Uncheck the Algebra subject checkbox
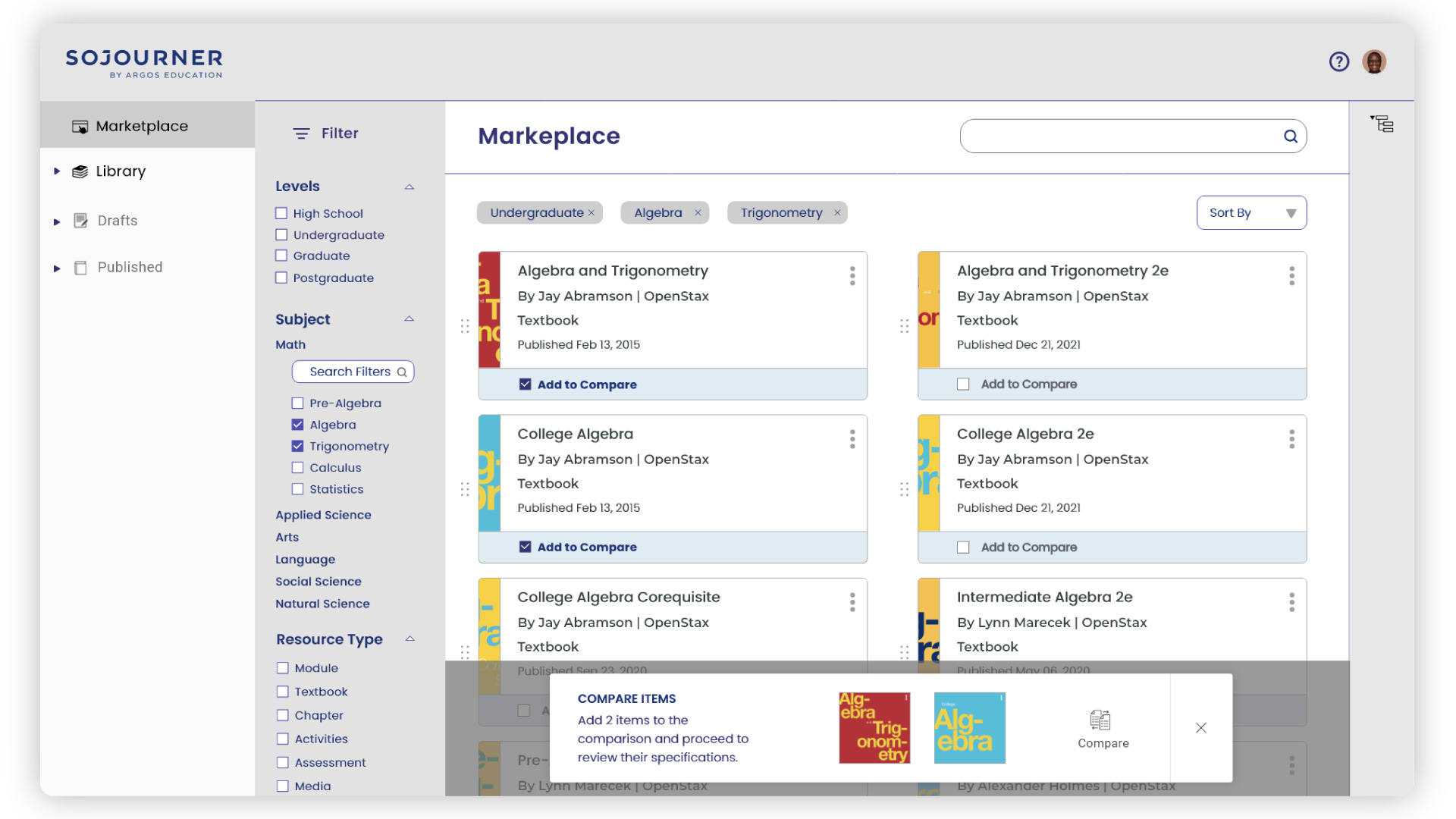1456x819 pixels. pyautogui.click(x=297, y=425)
